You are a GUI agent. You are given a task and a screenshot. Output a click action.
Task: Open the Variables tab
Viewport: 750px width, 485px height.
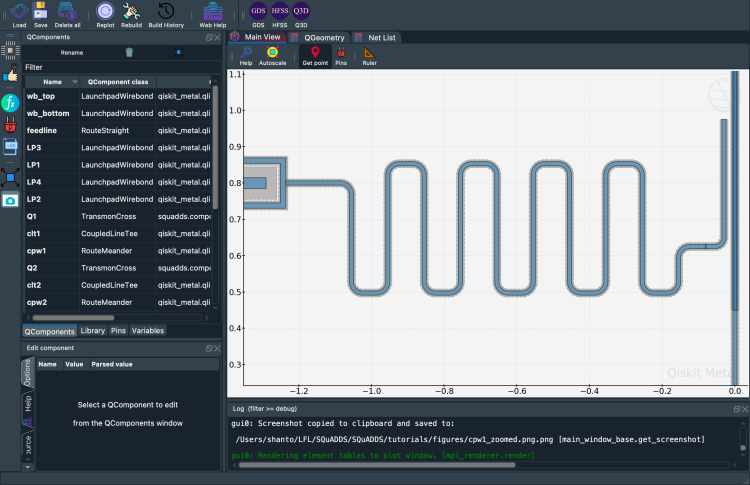tap(148, 331)
